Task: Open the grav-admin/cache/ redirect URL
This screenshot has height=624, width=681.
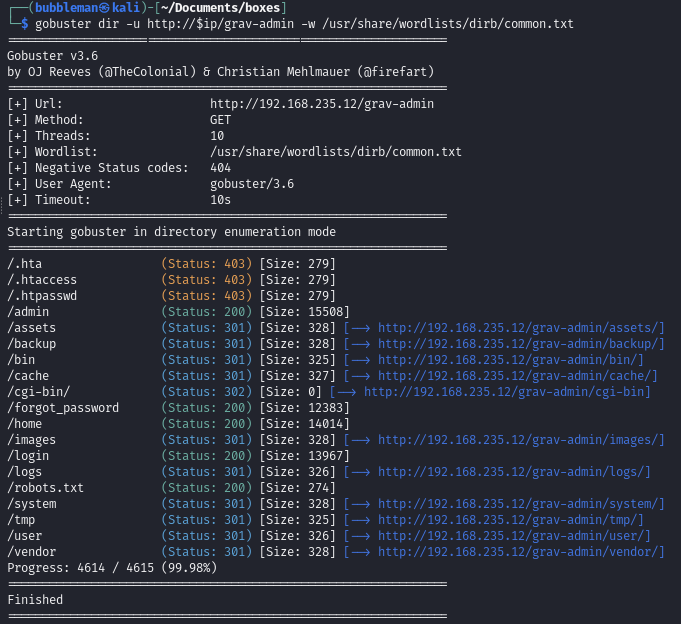Action: 517,376
